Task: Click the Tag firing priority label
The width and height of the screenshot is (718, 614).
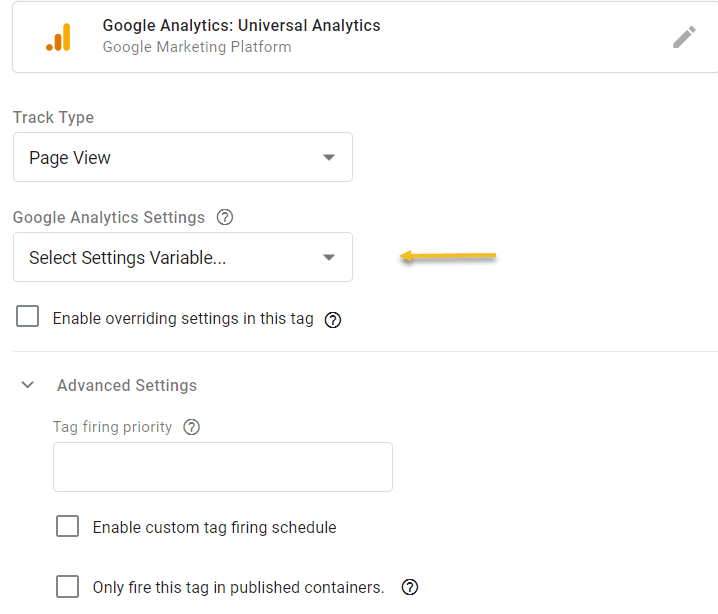Action: (x=112, y=427)
